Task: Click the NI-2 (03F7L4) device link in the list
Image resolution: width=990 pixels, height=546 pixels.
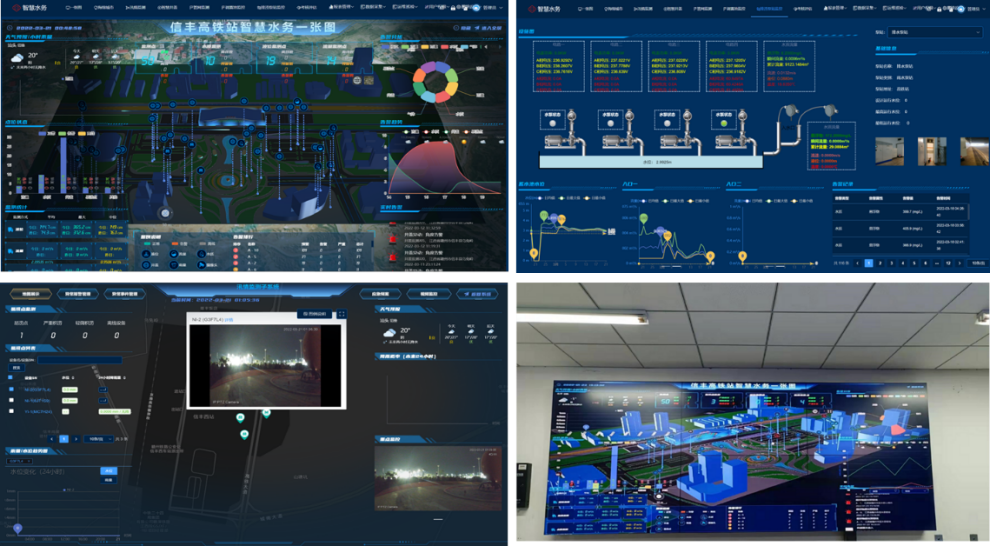Action: [x=37, y=389]
